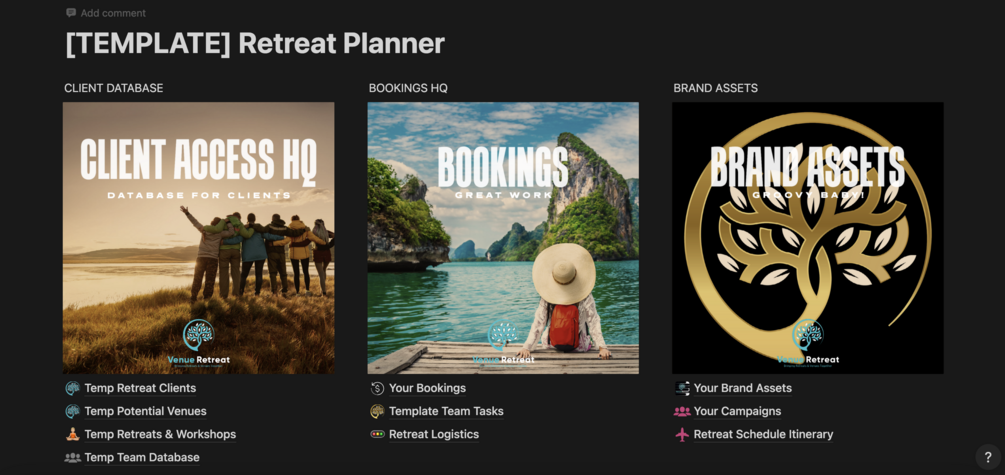Click the Brand Assets gold tree image

pyautogui.click(x=808, y=238)
